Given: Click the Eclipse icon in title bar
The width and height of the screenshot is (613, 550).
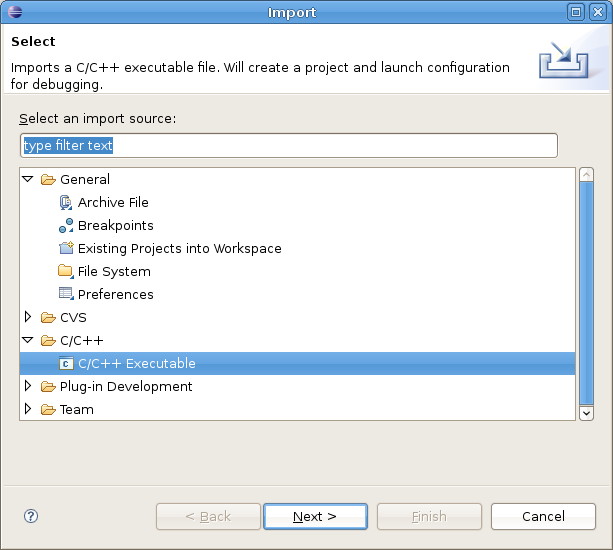Looking at the screenshot, I should [x=14, y=12].
